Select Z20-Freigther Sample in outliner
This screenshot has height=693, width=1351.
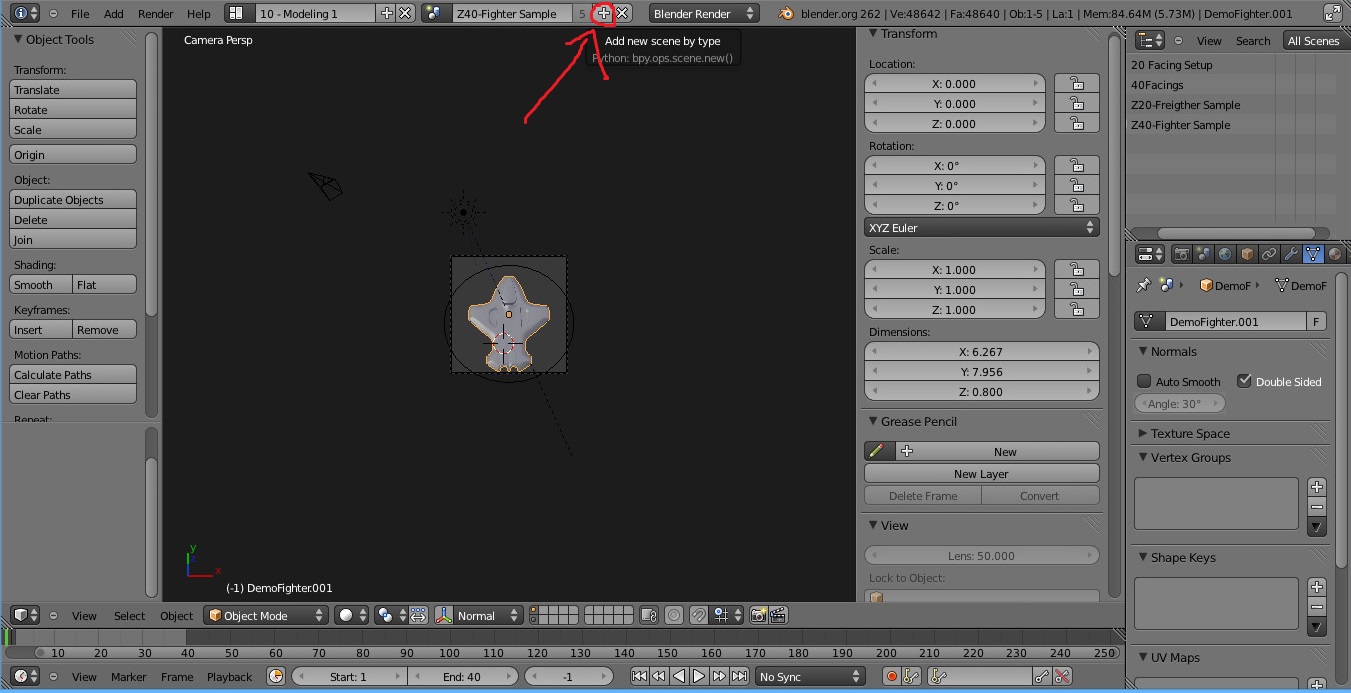(1185, 105)
